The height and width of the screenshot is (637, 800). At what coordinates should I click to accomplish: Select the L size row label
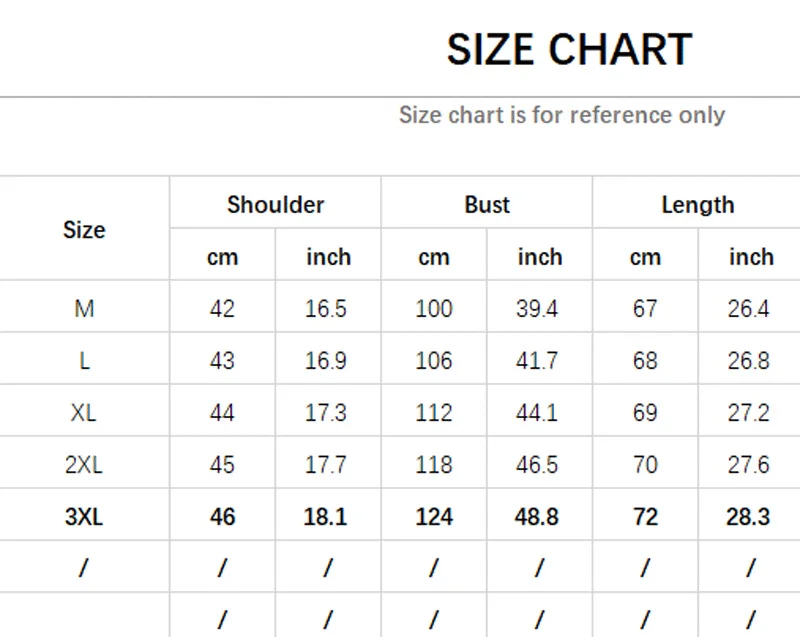(84, 361)
